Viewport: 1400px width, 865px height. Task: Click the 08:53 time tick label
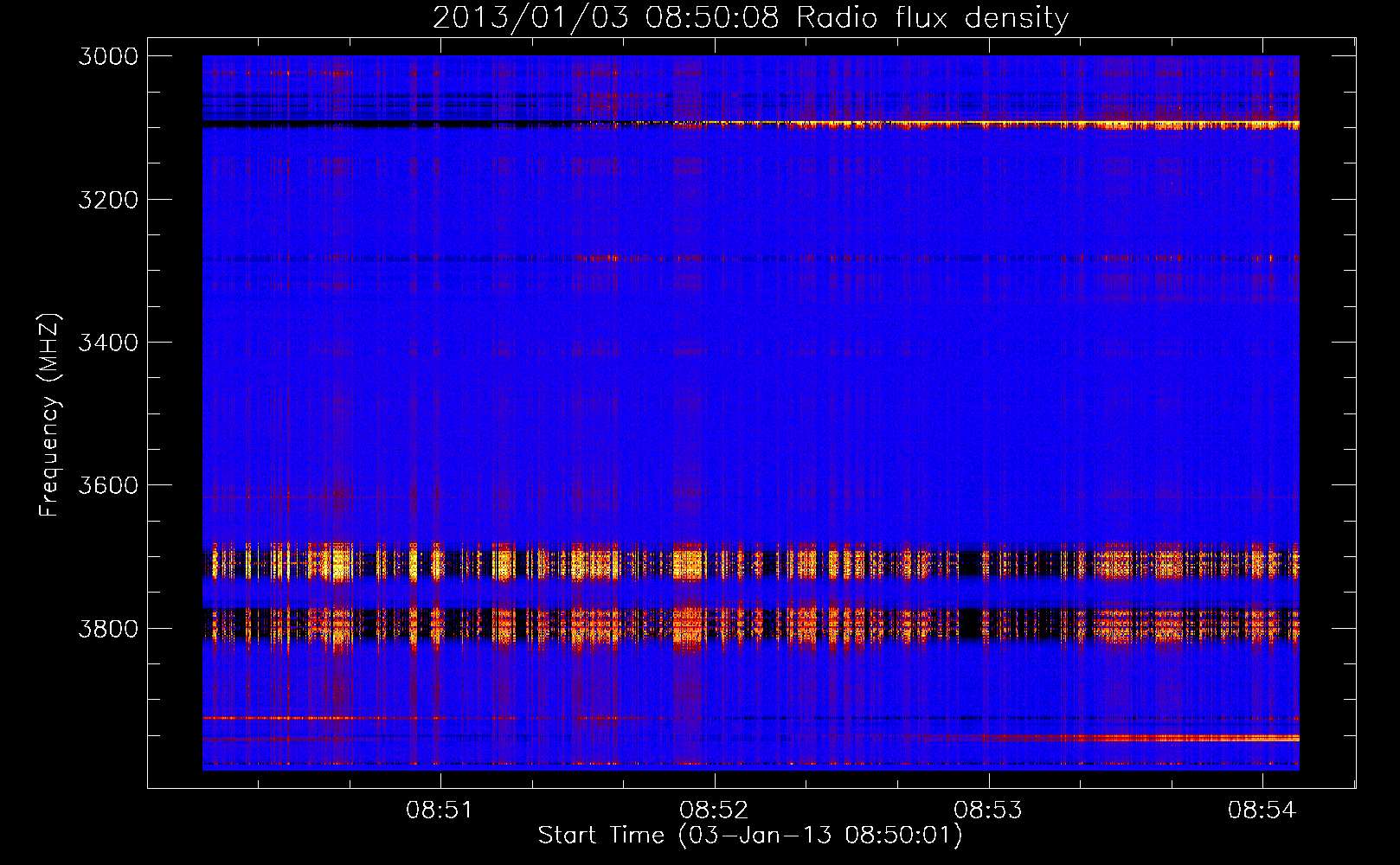pos(988,811)
